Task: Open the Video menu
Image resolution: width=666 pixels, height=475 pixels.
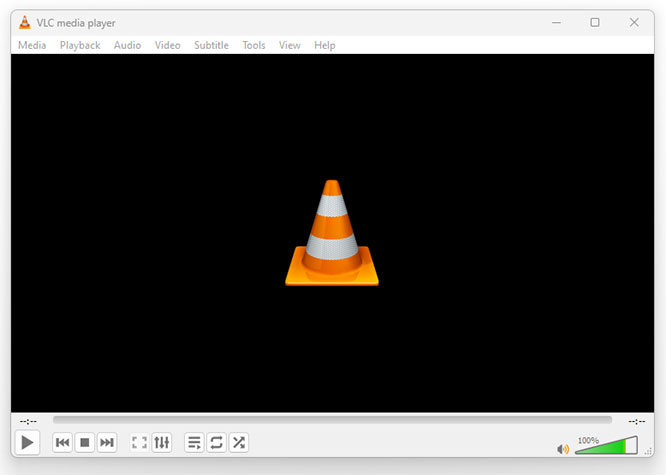Action: point(167,45)
